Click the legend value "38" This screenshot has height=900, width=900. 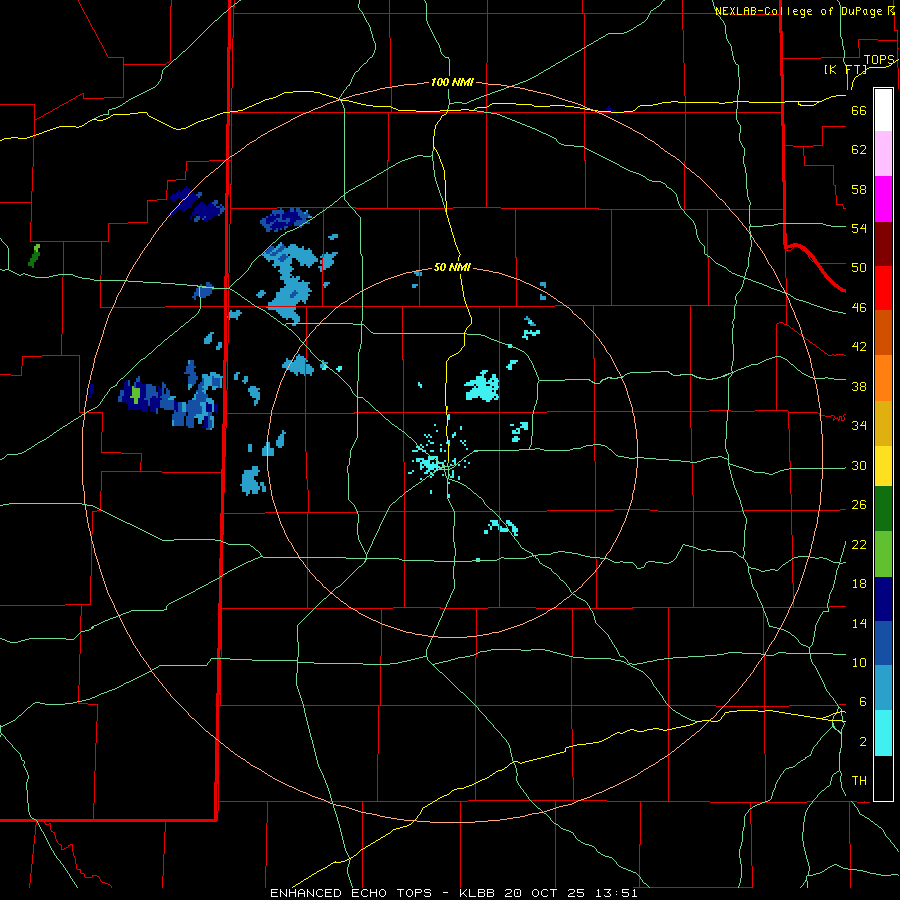point(859,386)
